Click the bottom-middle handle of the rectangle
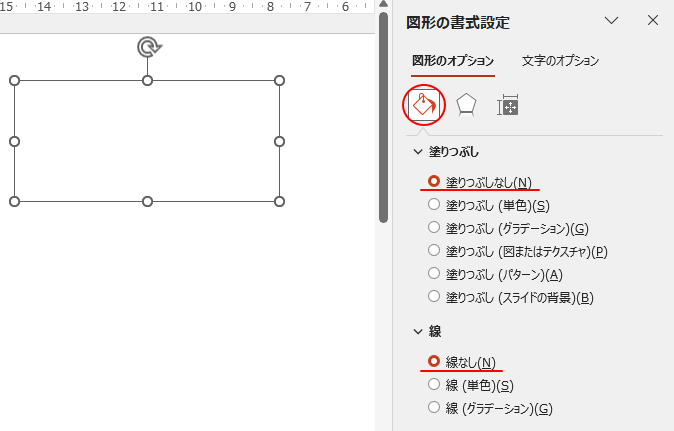 pyautogui.click(x=147, y=202)
